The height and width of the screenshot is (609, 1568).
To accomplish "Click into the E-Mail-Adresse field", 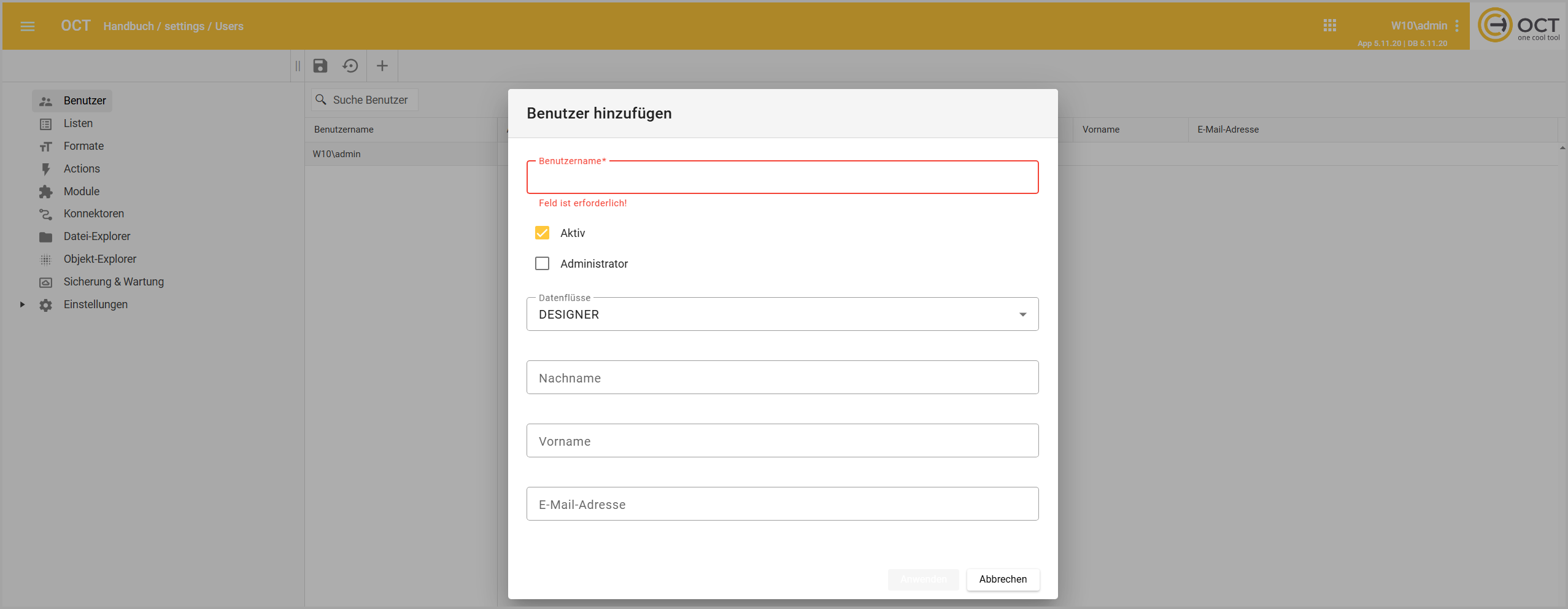I will tap(782, 504).
